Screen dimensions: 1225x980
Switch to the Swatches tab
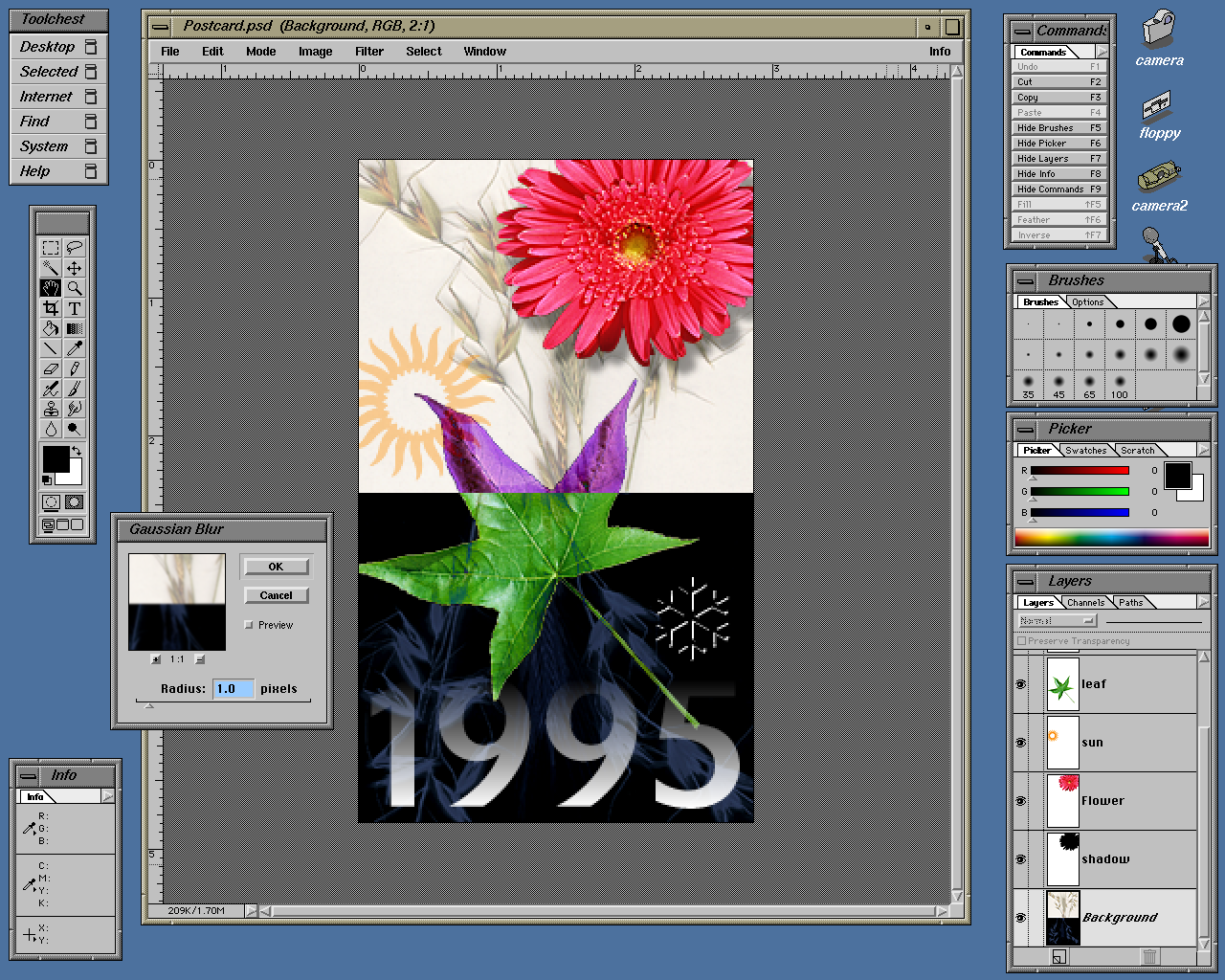(x=1085, y=450)
